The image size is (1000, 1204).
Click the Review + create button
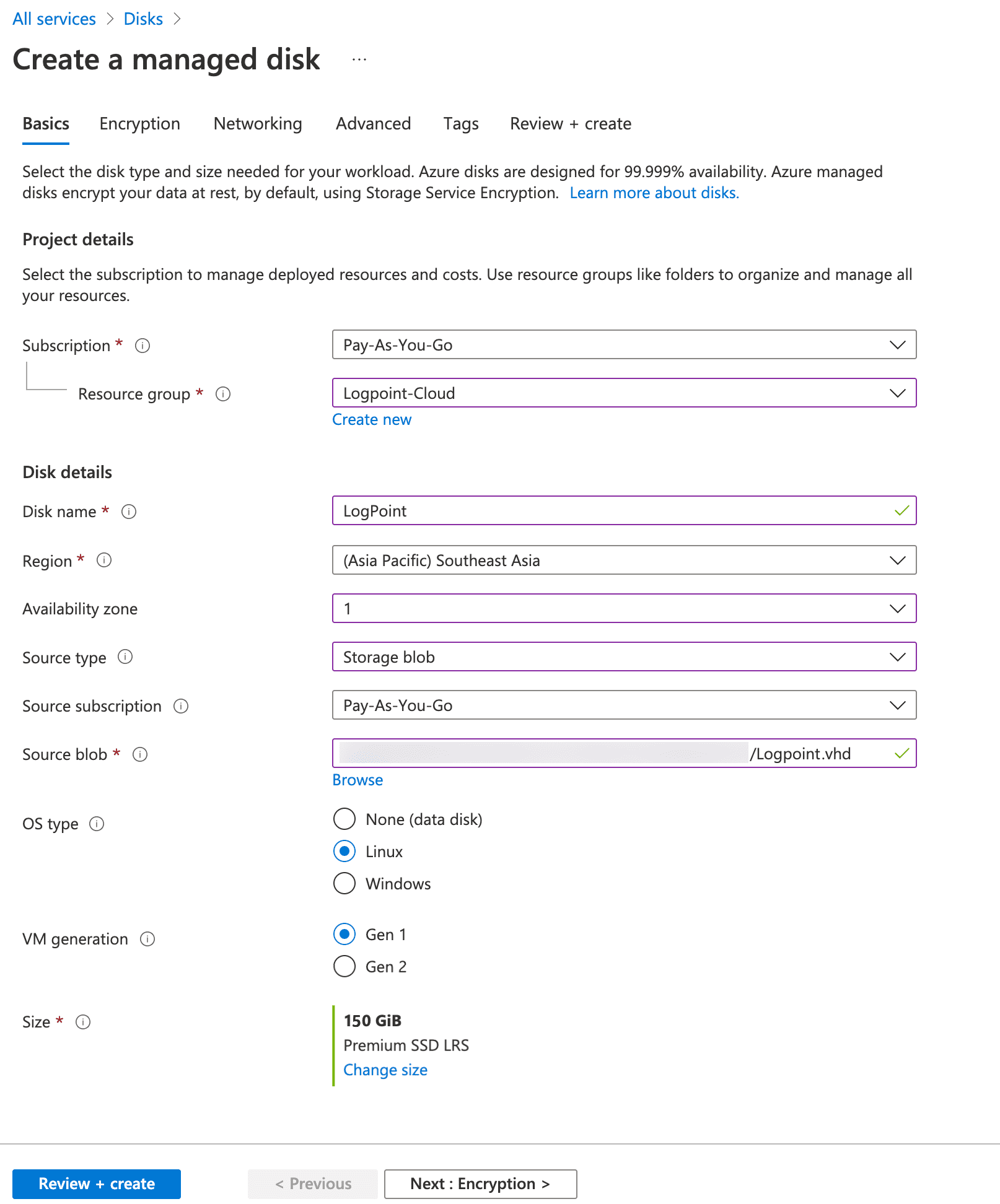(x=96, y=1183)
